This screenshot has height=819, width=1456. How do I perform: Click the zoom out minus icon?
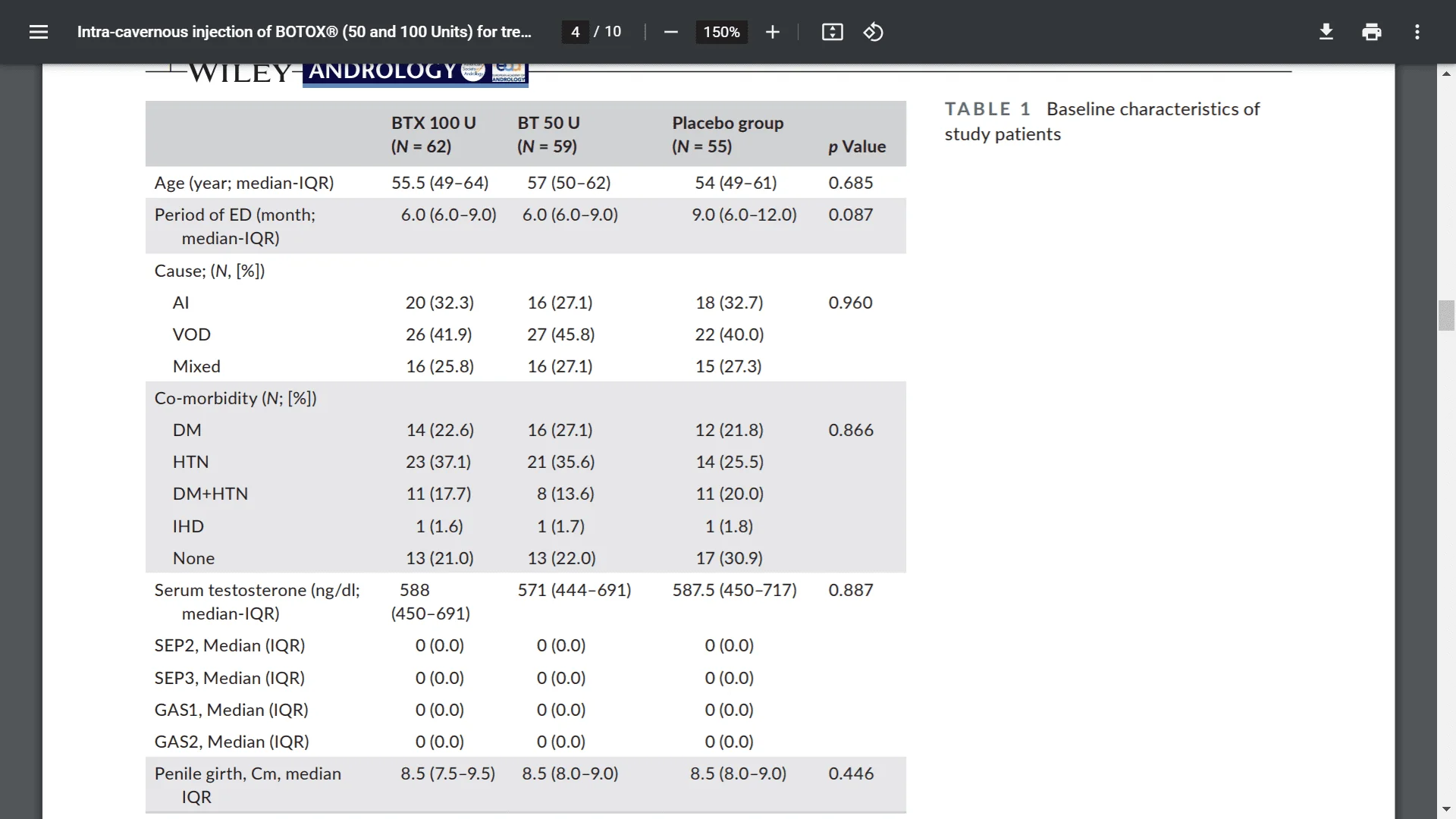pyautogui.click(x=670, y=32)
